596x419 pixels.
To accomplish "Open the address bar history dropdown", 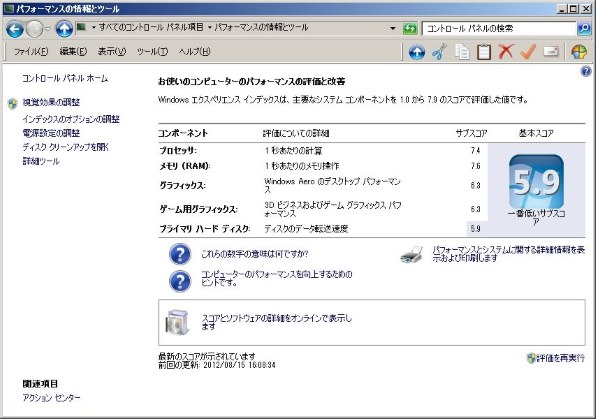I will 393,28.
